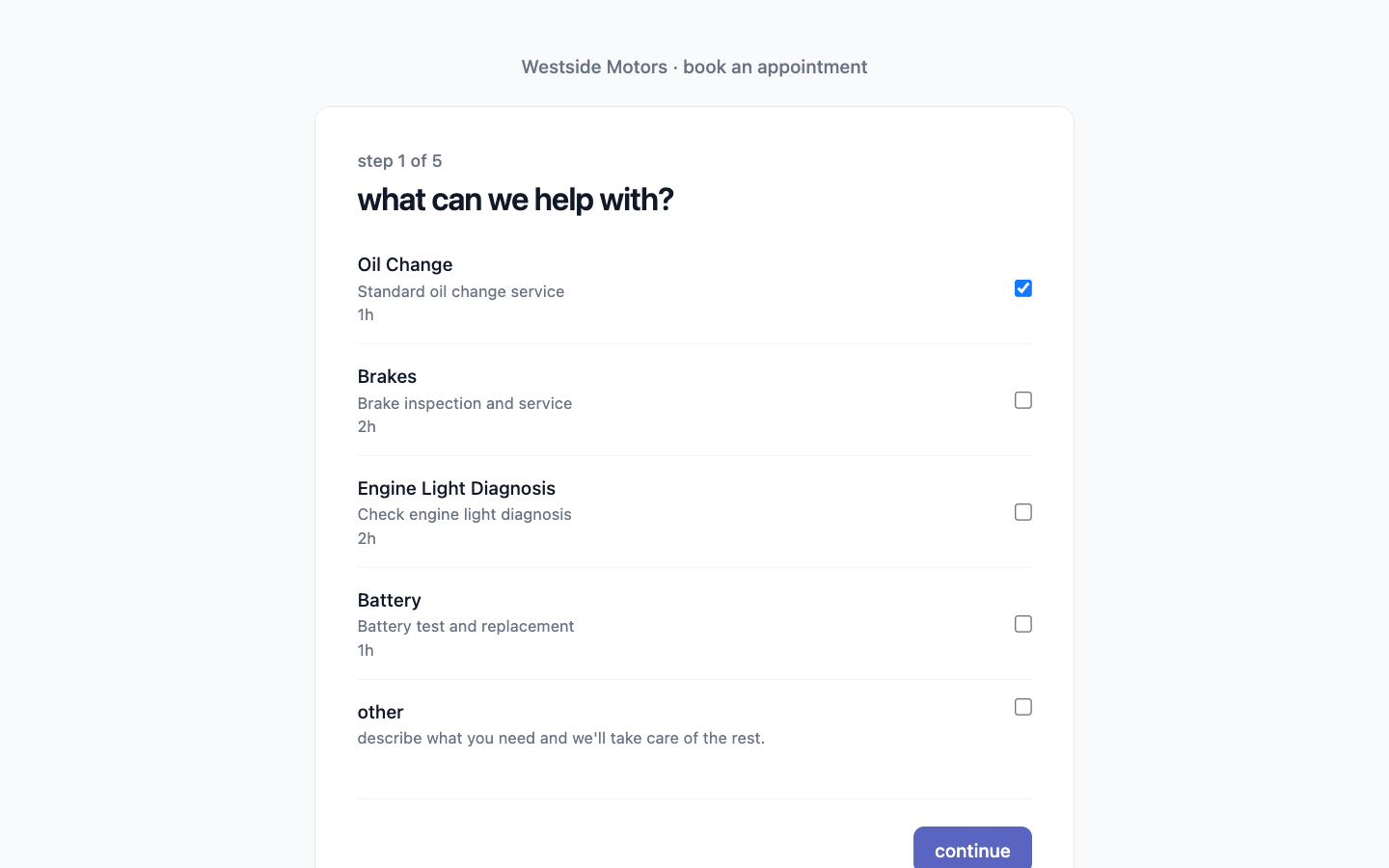This screenshot has height=868, width=1389.
Task: Click 'Standard oil change service' description
Action: point(461,291)
